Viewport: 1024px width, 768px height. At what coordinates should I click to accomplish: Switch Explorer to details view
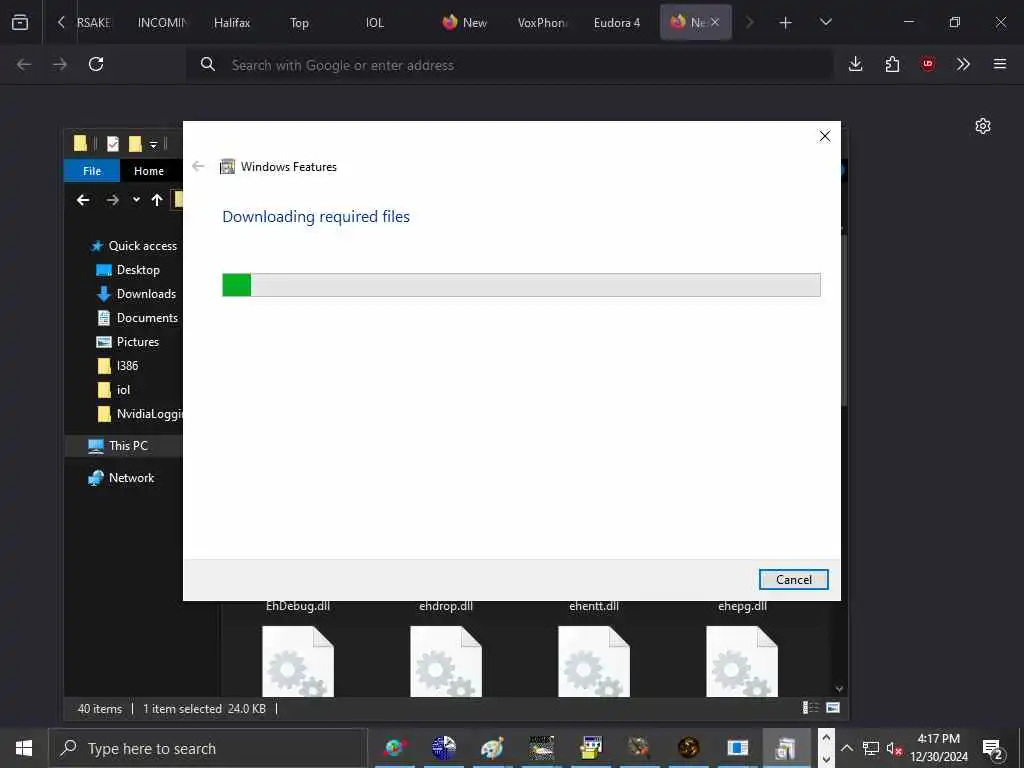pos(810,708)
